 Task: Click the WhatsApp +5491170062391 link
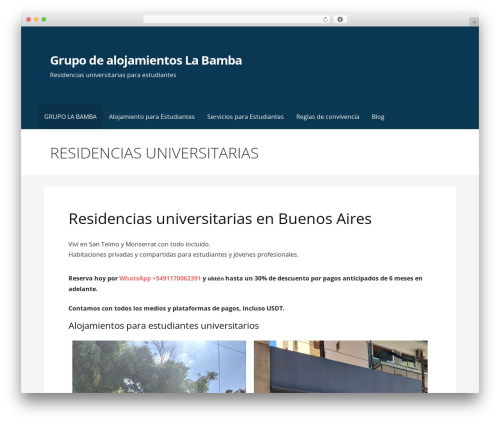pyautogui.click(x=160, y=278)
